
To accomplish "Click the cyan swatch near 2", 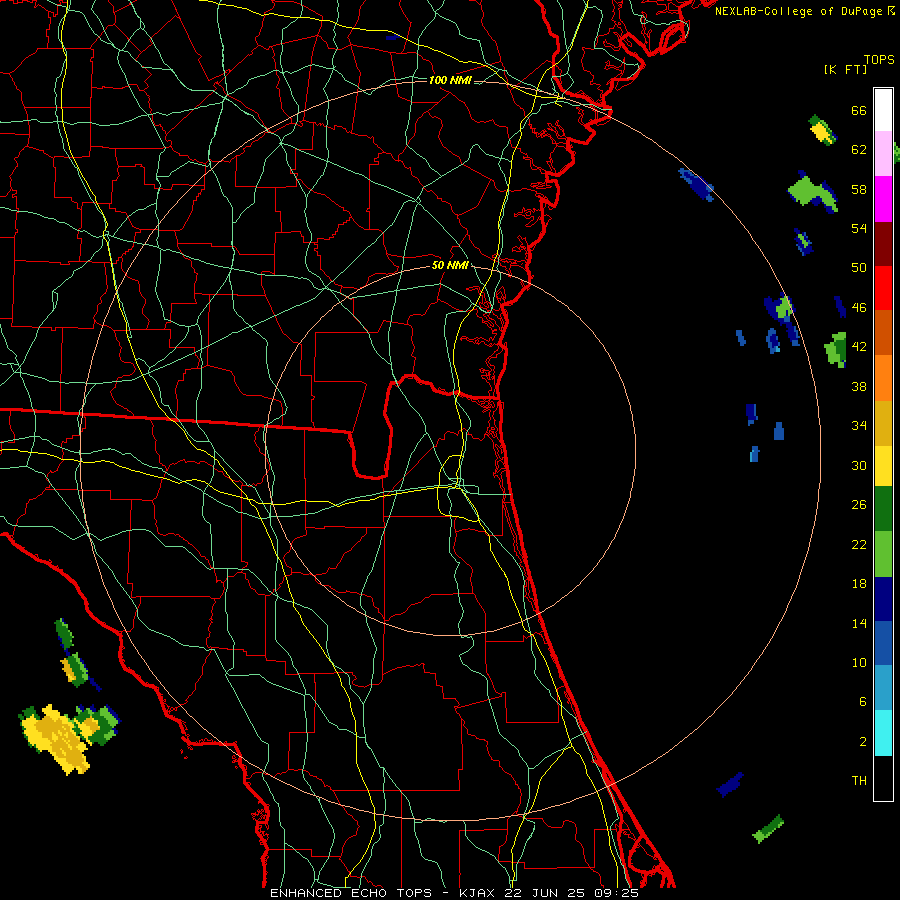I will point(883,733).
